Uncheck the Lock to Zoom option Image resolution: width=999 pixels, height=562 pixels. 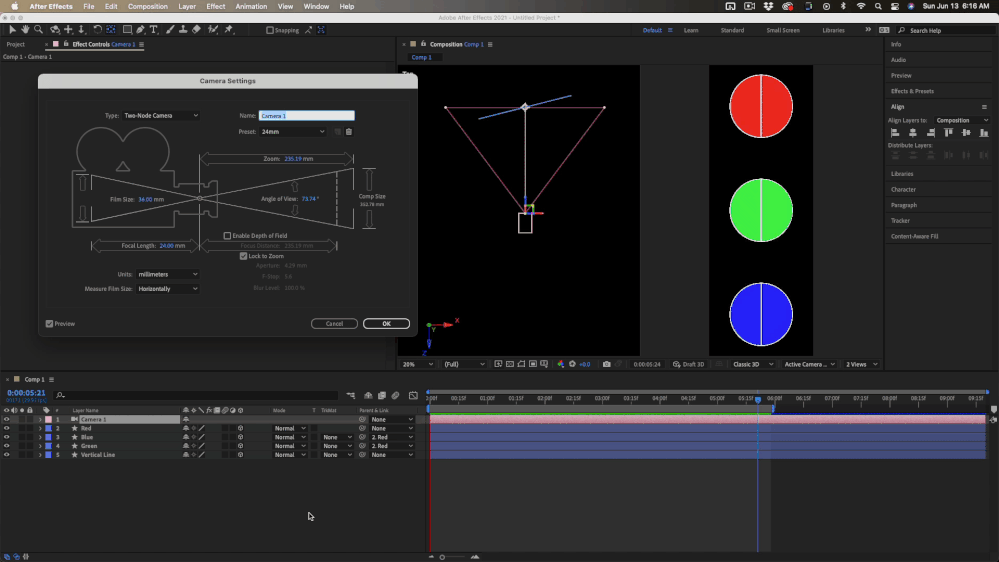[x=243, y=256]
